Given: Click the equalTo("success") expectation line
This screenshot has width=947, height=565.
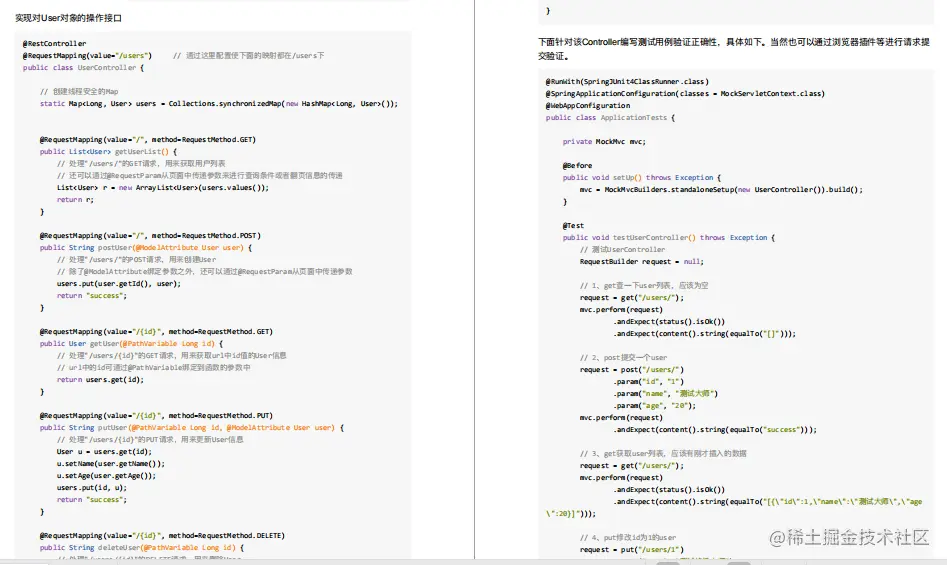Looking at the screenshot, I should [715, 430].
